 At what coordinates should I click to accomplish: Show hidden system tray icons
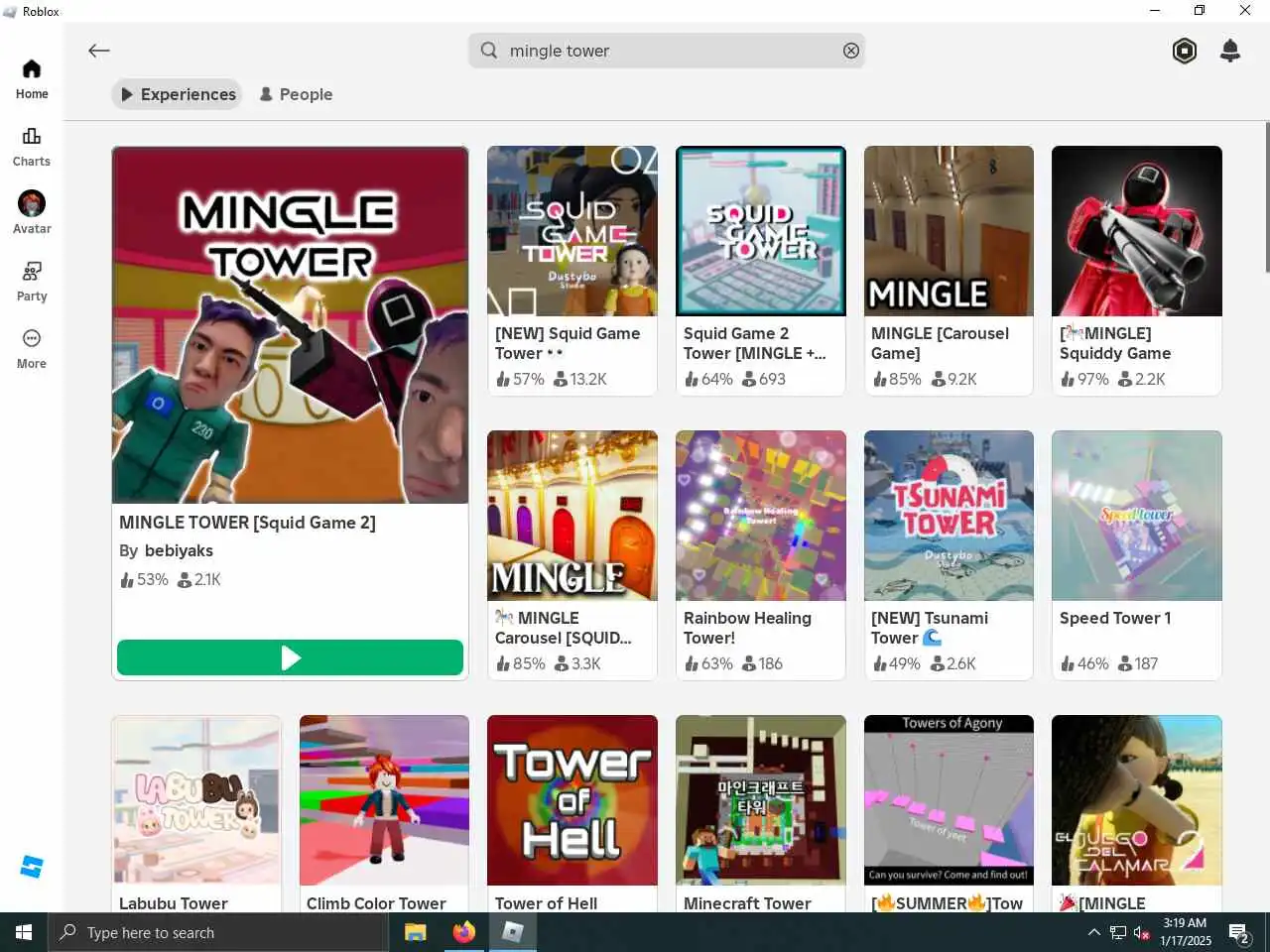[1093, 932]
